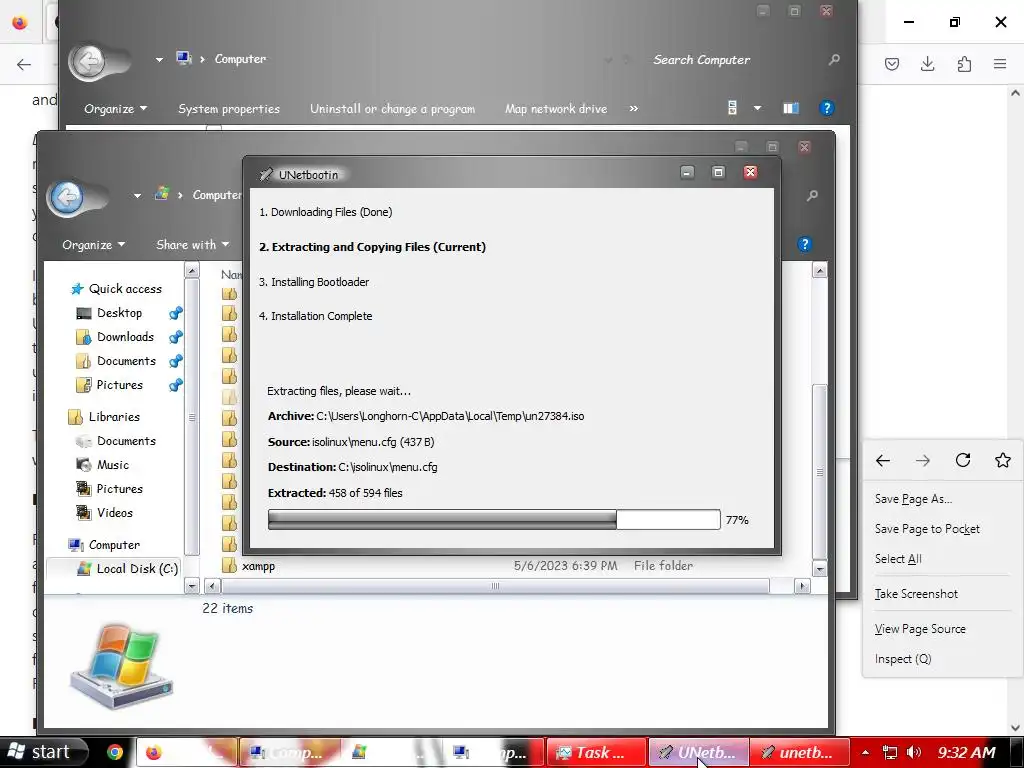The height and width of the screenshot is (768, 1024).
Task: Open Pictures under Quick access
Action: pyautogui.click(x=110, y=385)
